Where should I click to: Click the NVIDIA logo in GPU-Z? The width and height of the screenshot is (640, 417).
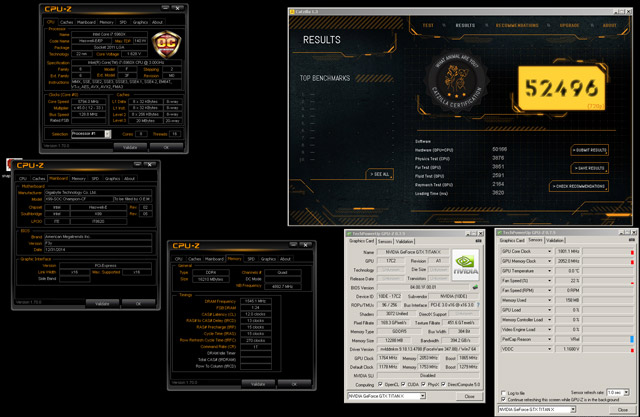465,265
